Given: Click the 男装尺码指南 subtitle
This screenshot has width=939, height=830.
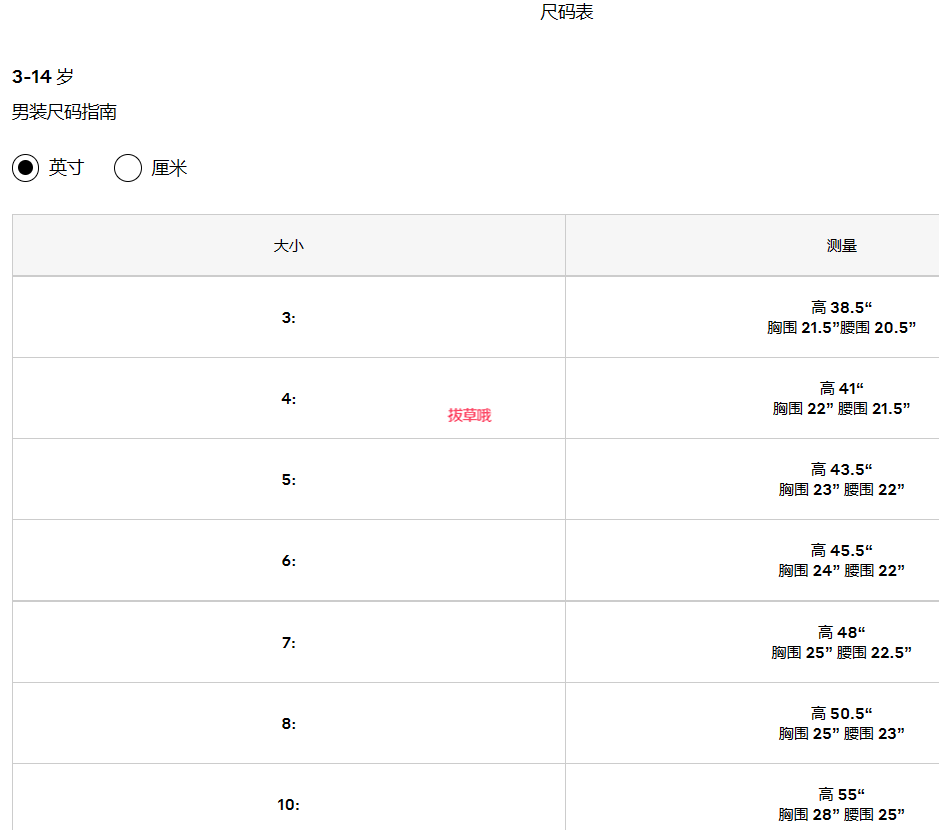Looking at the screenshot, I should coord(64,112).
